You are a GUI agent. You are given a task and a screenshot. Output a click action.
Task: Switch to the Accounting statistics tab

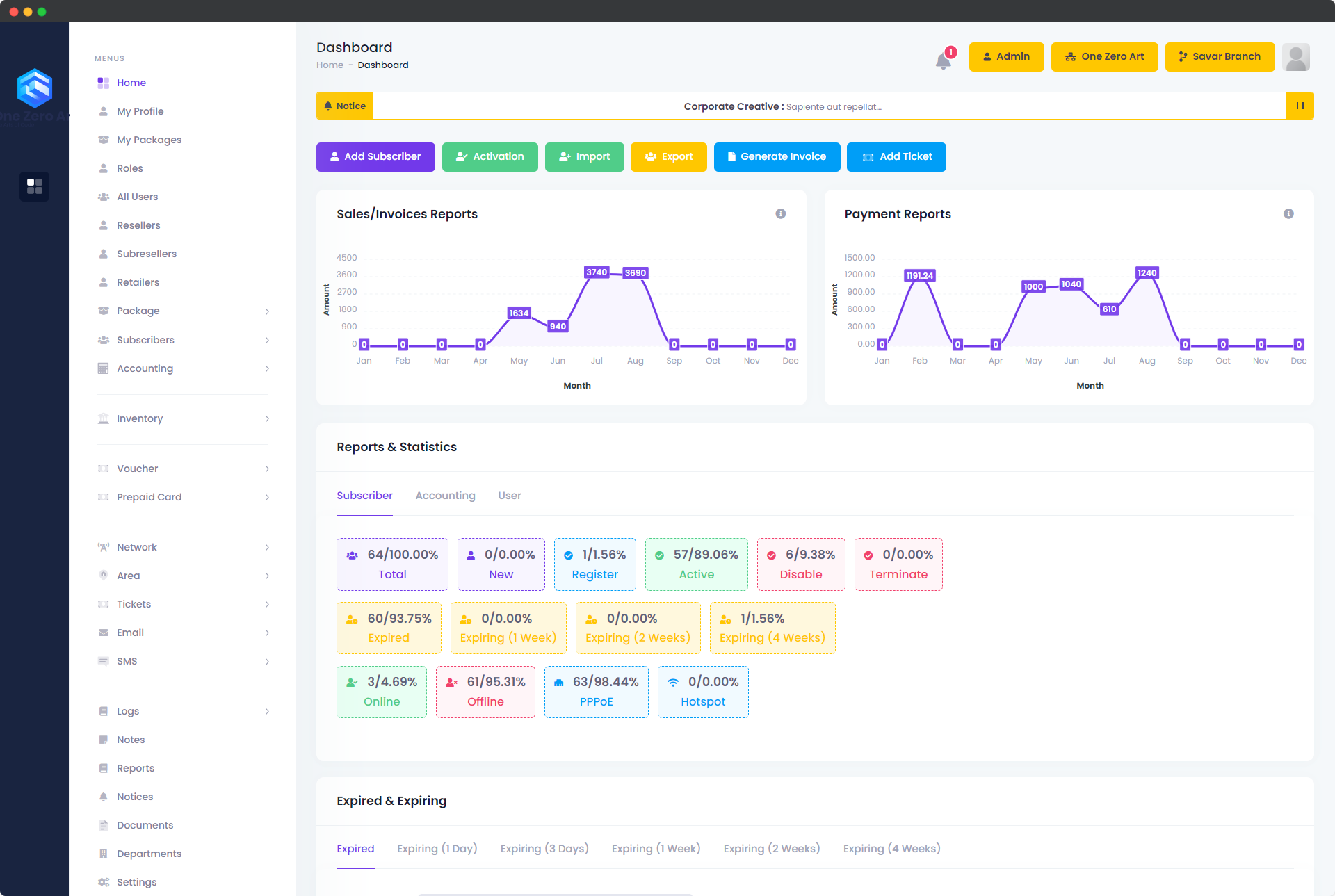[x=445, y=496]
